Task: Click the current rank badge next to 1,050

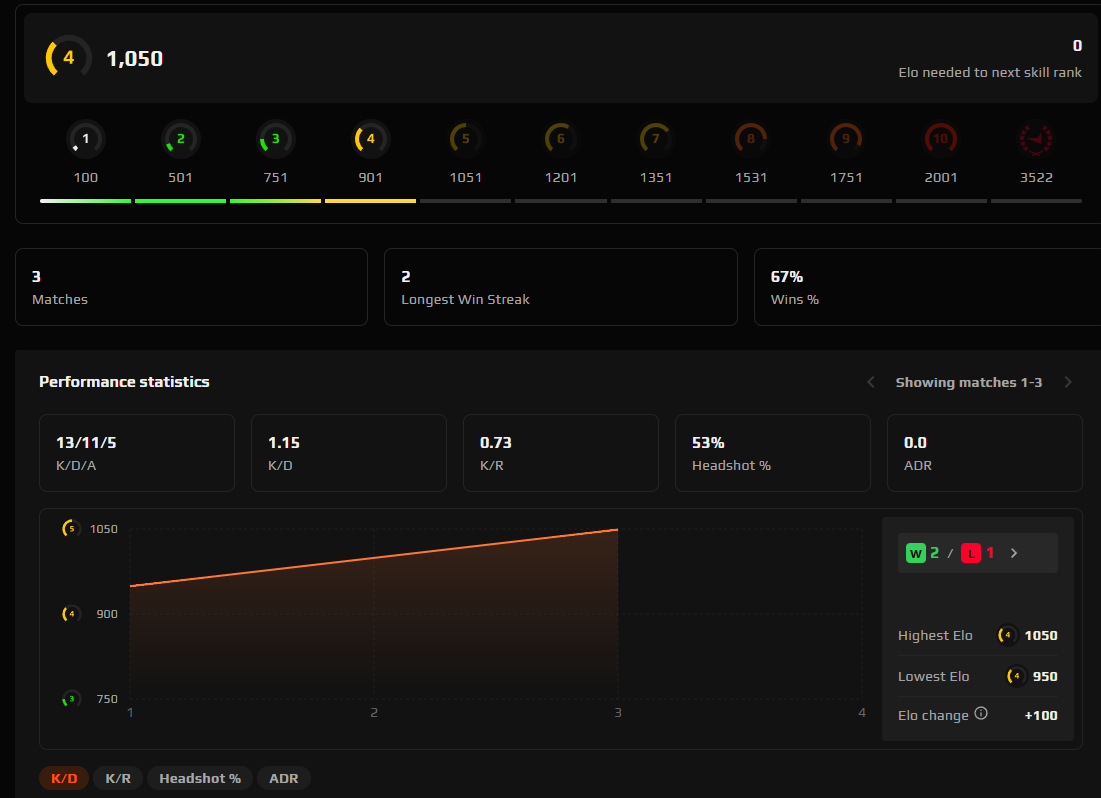Action: (x=66, y=57)
